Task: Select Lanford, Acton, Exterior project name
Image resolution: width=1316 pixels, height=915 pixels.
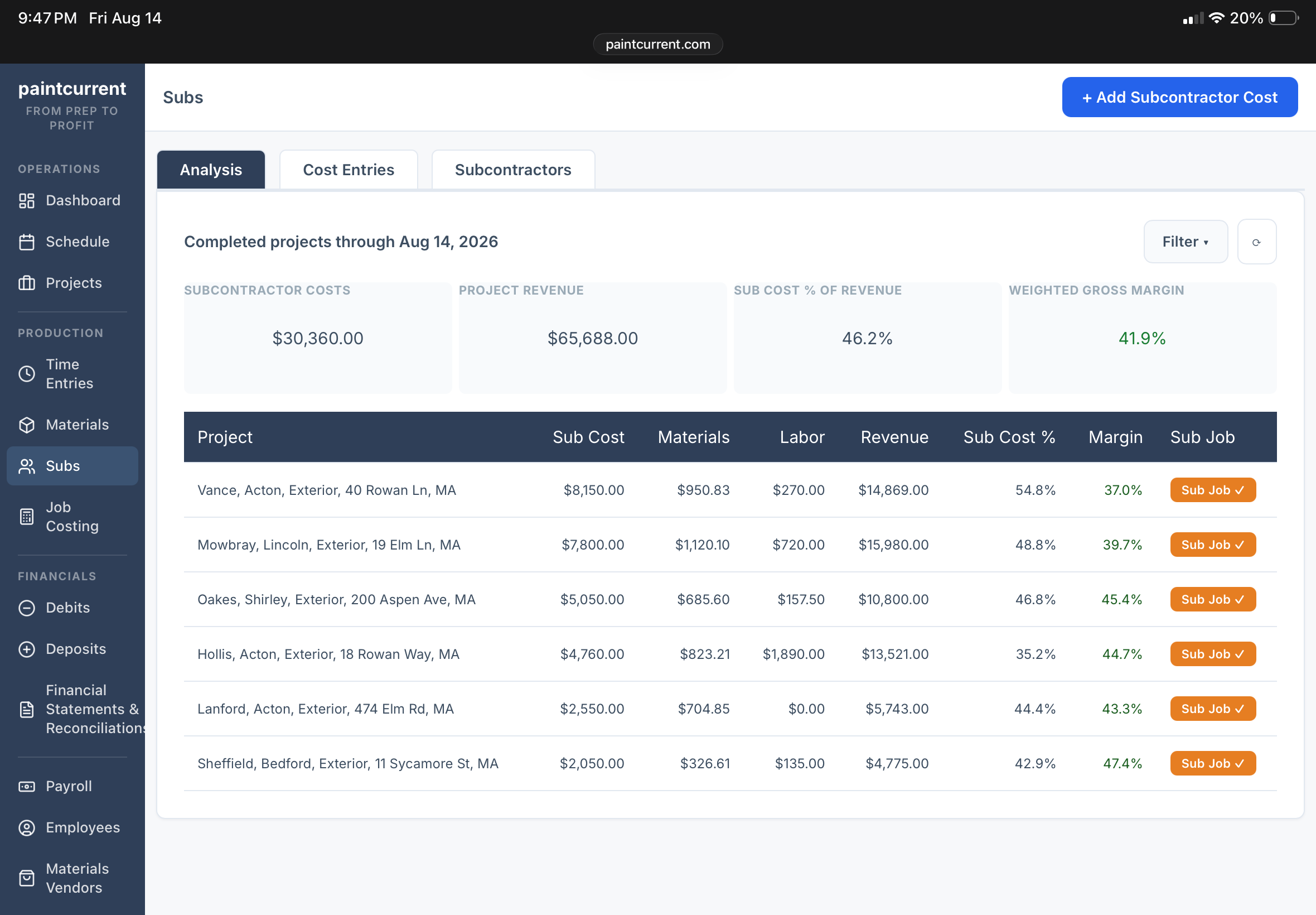Action: pos(326,709)
